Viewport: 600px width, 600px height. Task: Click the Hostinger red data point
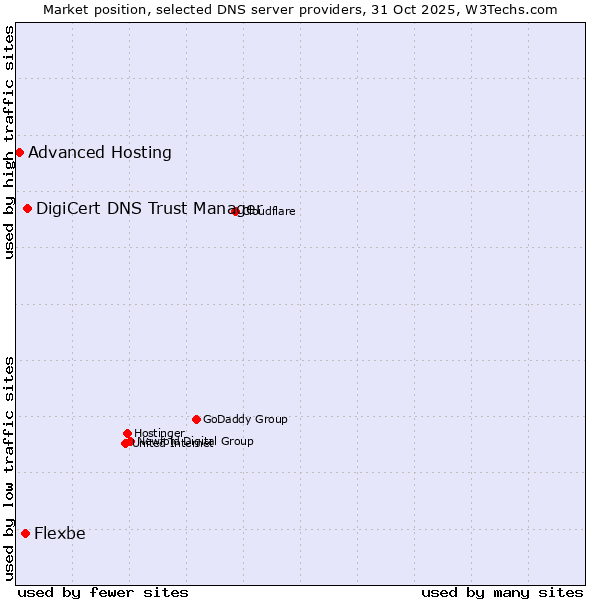tap(127, 433)
